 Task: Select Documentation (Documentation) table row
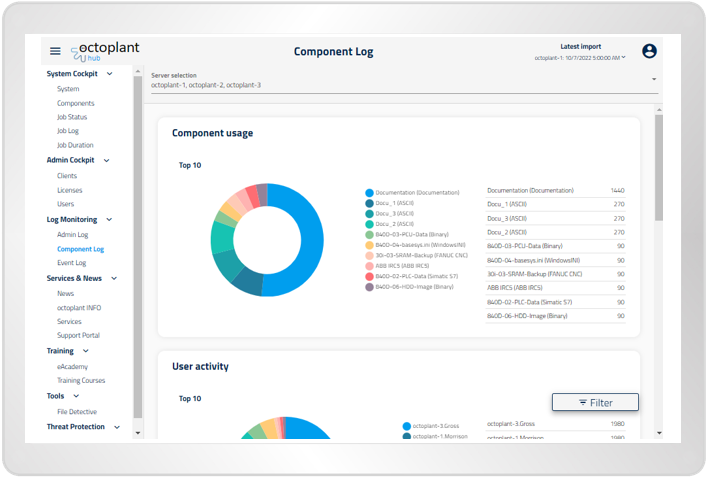click(x=556, y=191)
